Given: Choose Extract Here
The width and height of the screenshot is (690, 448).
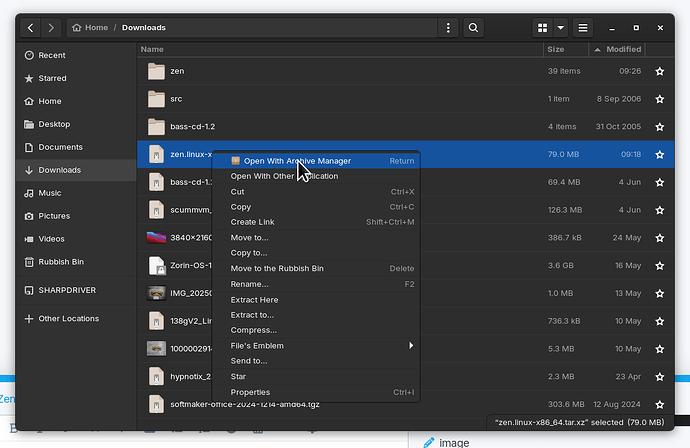Looking at the screenshot, I should 316,300.
